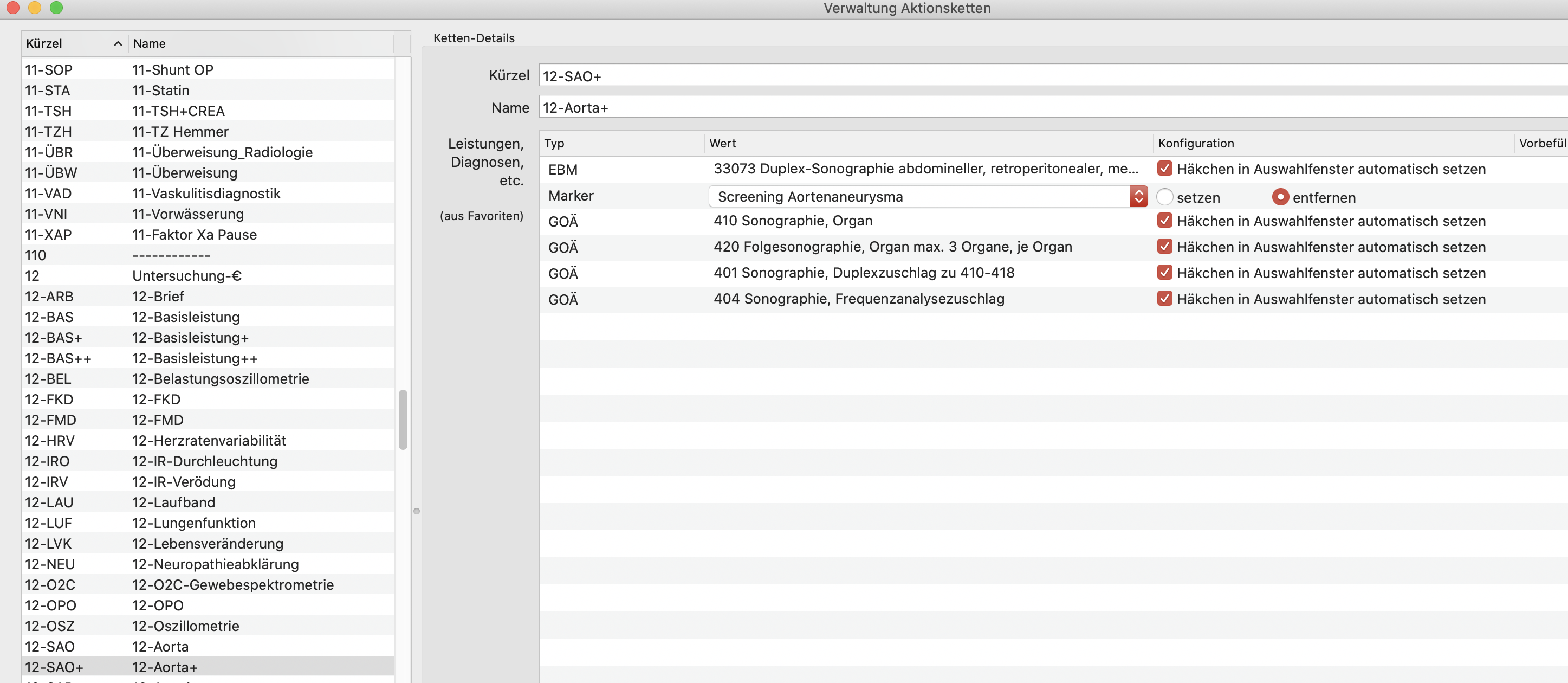
Task: Select row 12-FMD
Action: 208,420
